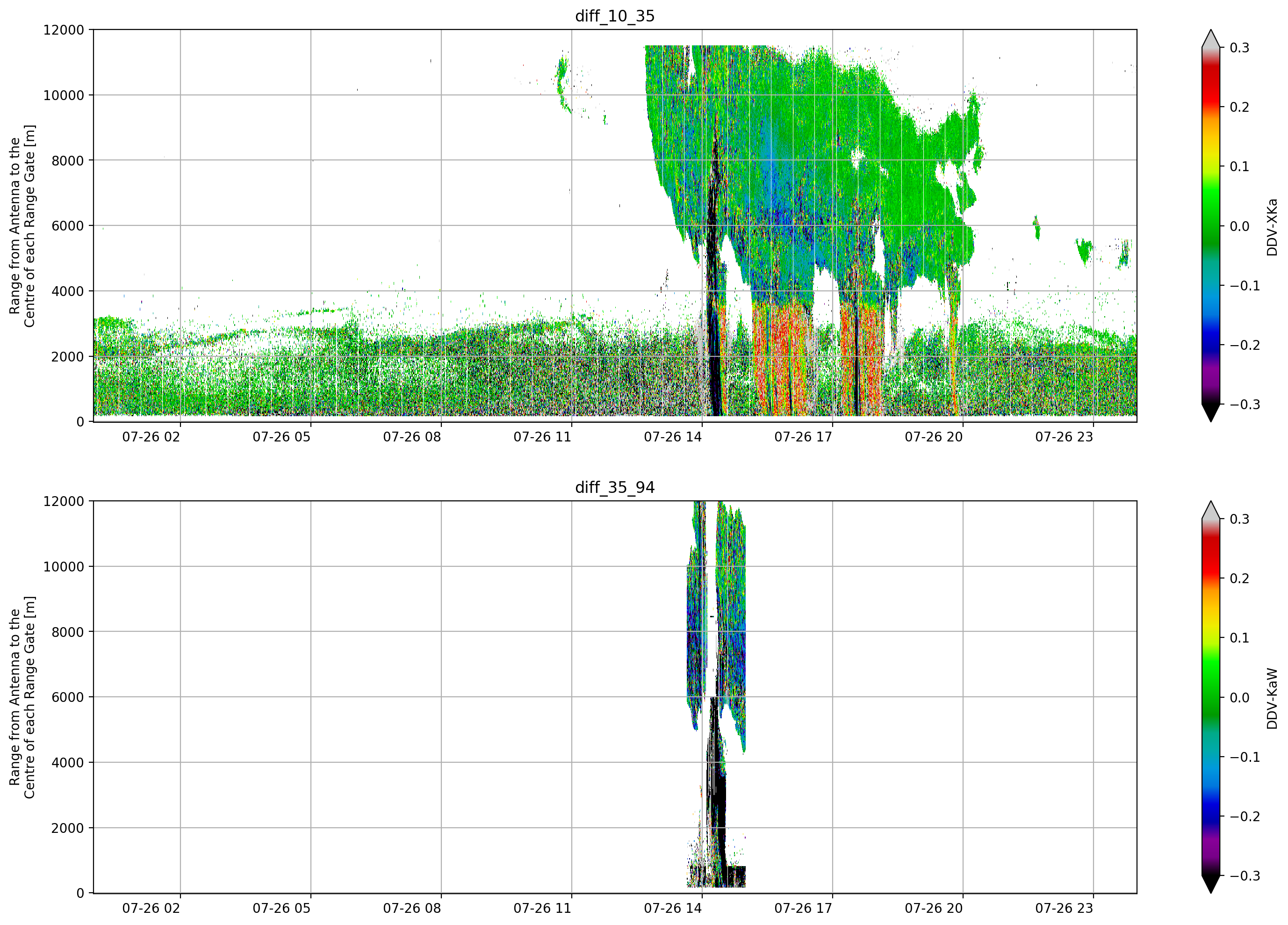Click the 07-26 08 tick label in bottom plot
Screen dimensions: 1288x925
[412, 908]
